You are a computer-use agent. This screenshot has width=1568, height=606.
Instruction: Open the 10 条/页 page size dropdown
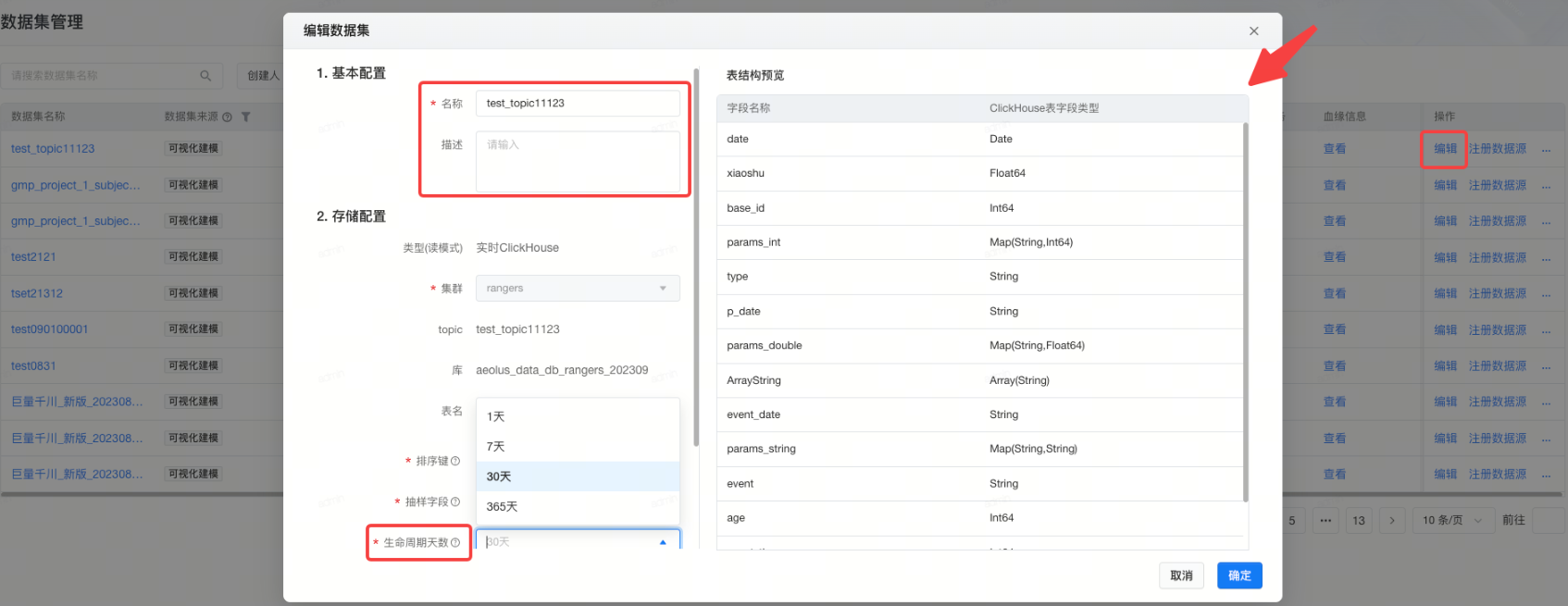point(1452,520)
